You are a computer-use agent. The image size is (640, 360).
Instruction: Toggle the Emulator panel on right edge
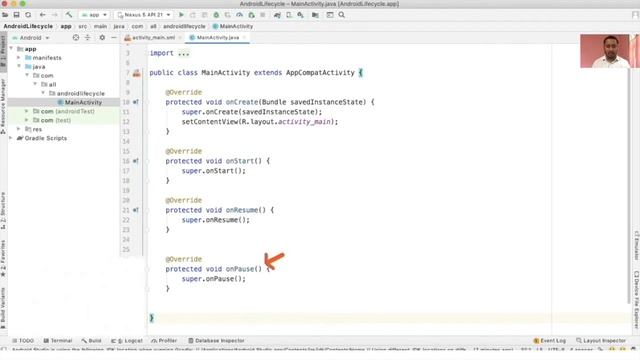pos(636,245)
